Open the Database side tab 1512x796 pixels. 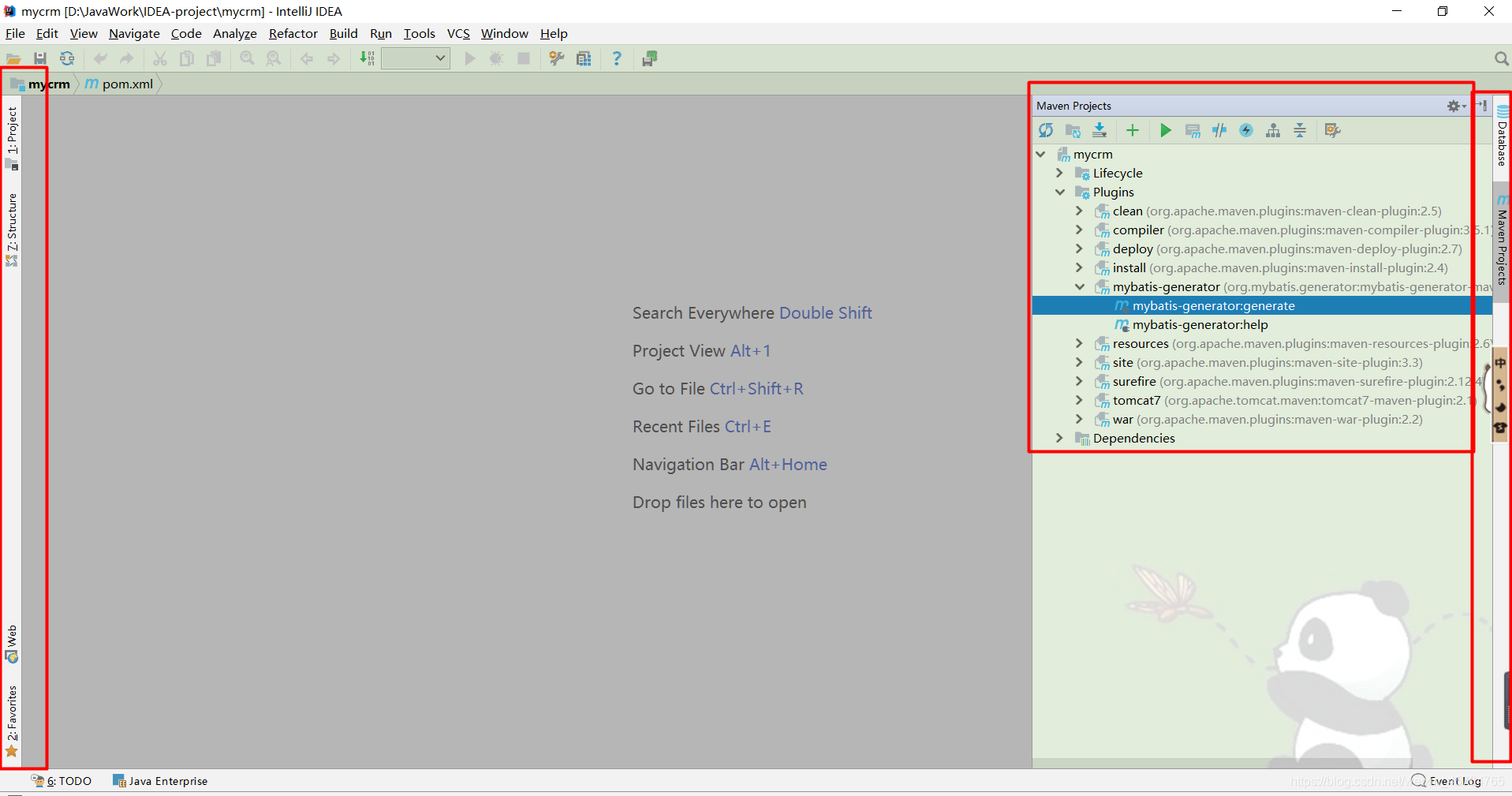(1502, 136)
